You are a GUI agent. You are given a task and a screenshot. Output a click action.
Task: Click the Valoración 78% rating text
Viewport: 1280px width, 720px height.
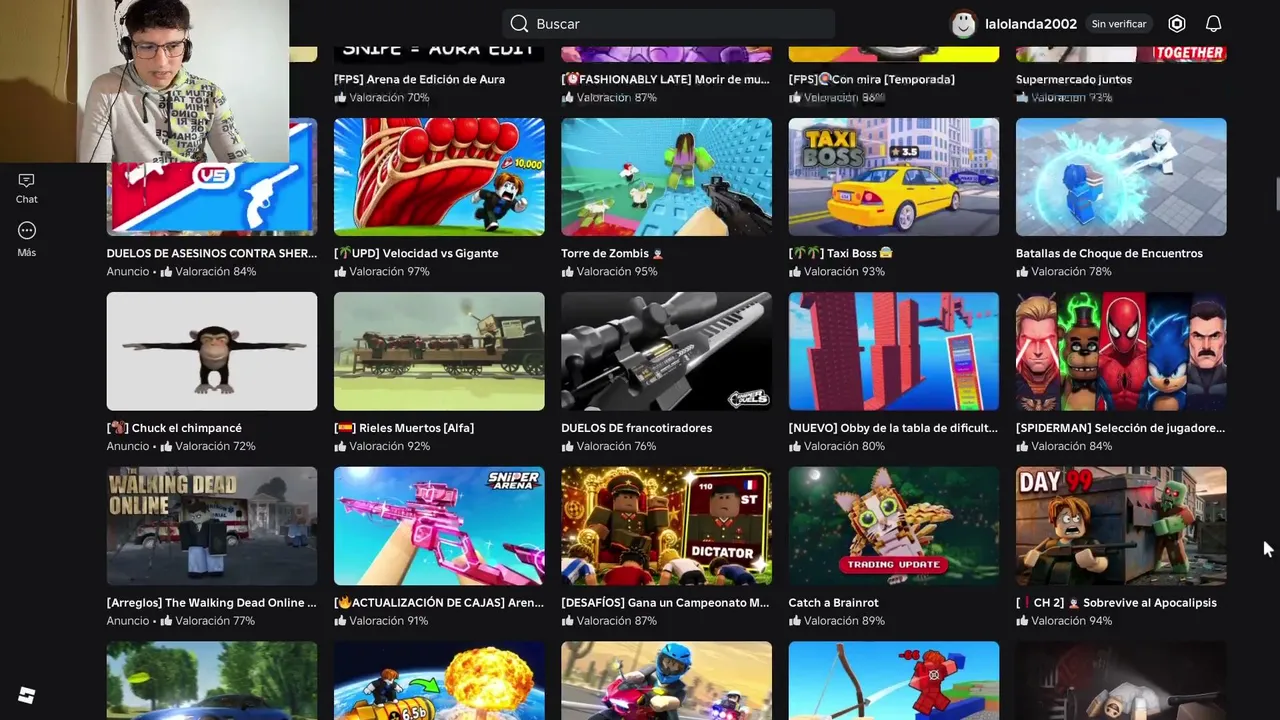pyautogui.click(x=1072, y=272)
